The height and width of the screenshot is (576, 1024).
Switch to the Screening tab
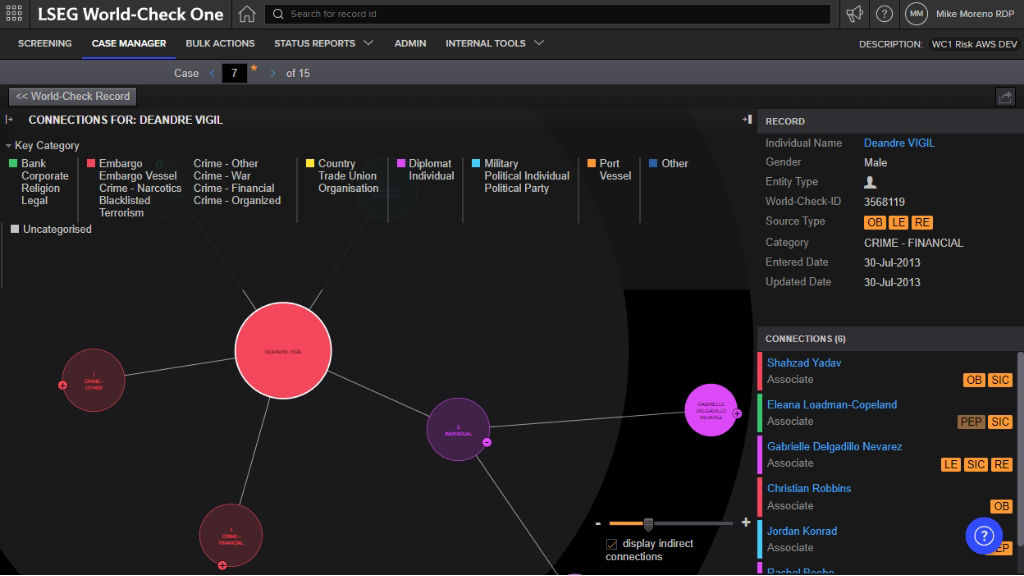click(45, 44)
